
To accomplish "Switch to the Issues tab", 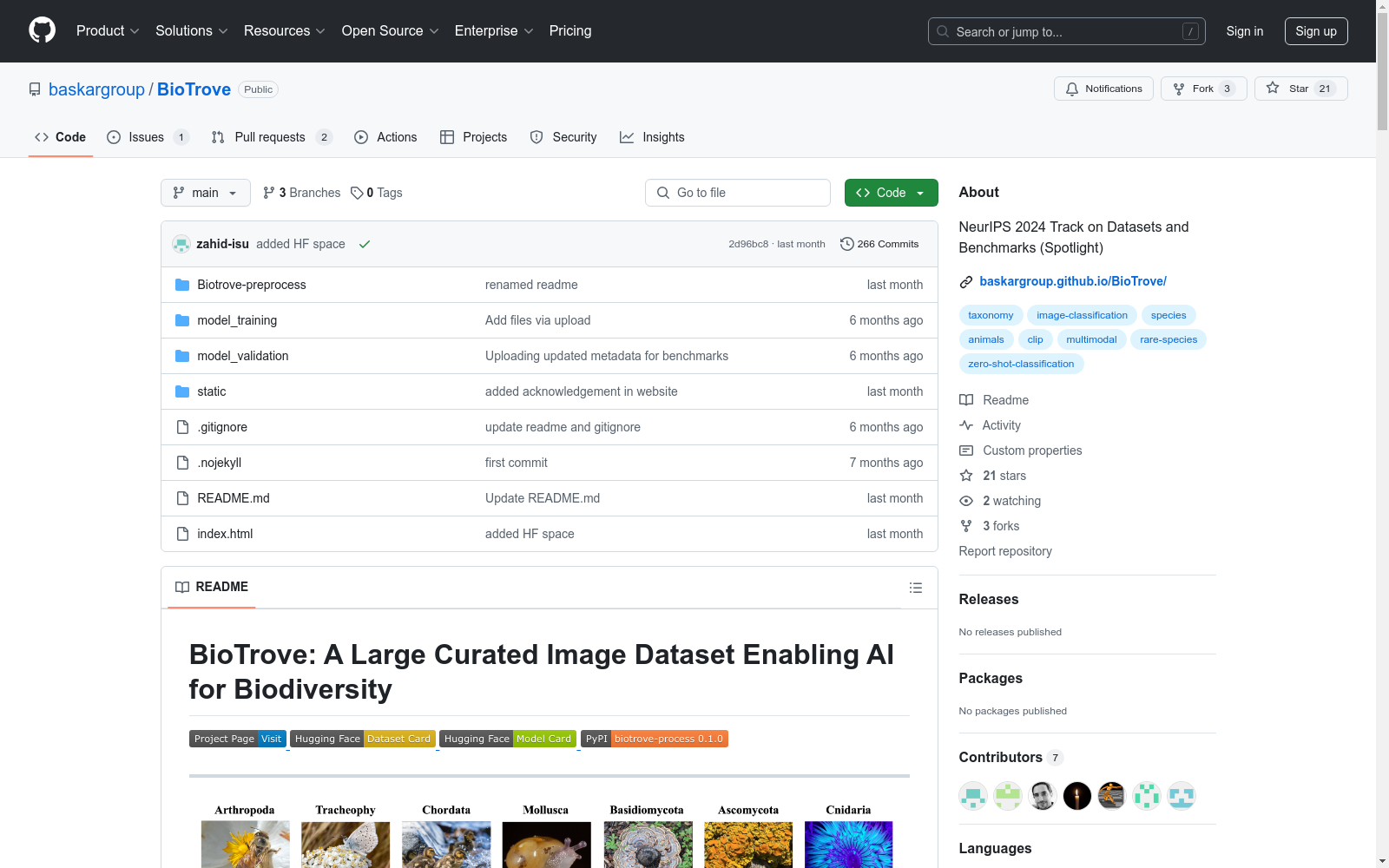I will [148, 137].
